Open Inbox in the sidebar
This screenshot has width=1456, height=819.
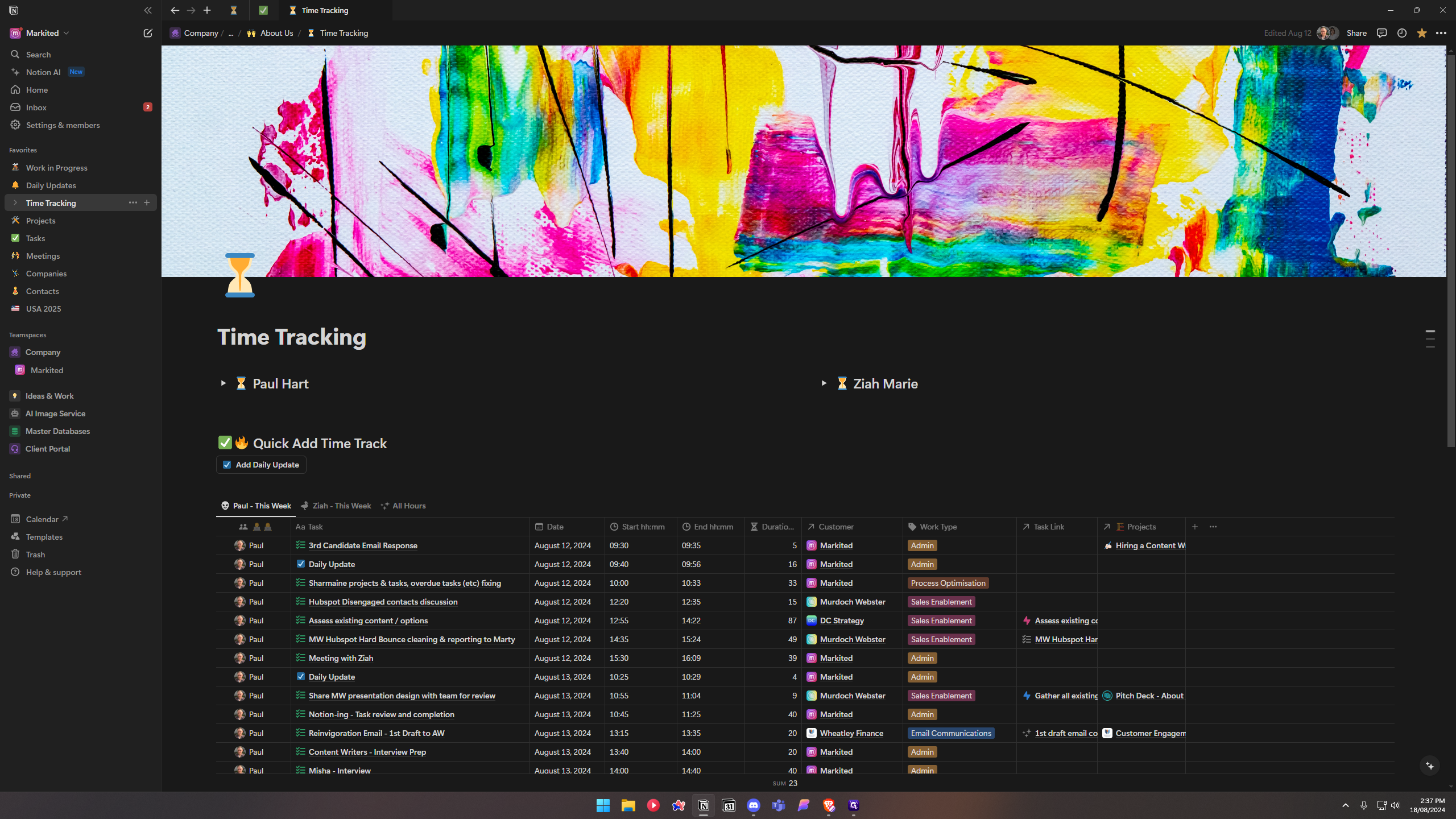(81, 107)
